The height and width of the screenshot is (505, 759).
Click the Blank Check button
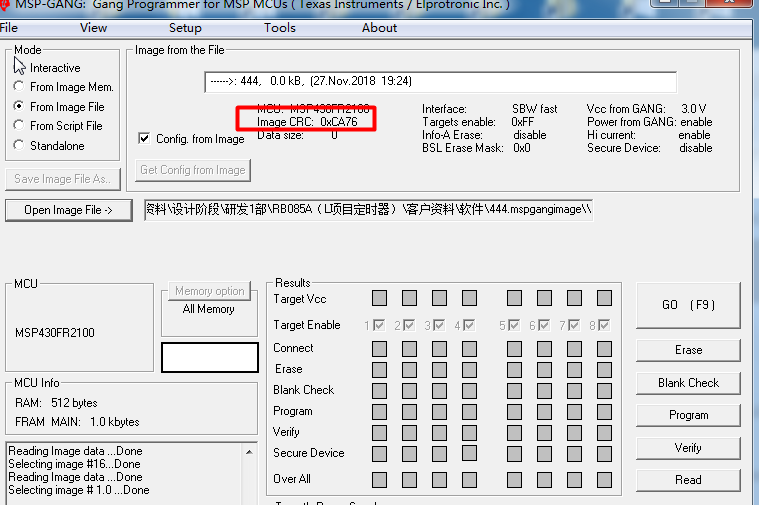pyautogui.click(x=688, y=383)
